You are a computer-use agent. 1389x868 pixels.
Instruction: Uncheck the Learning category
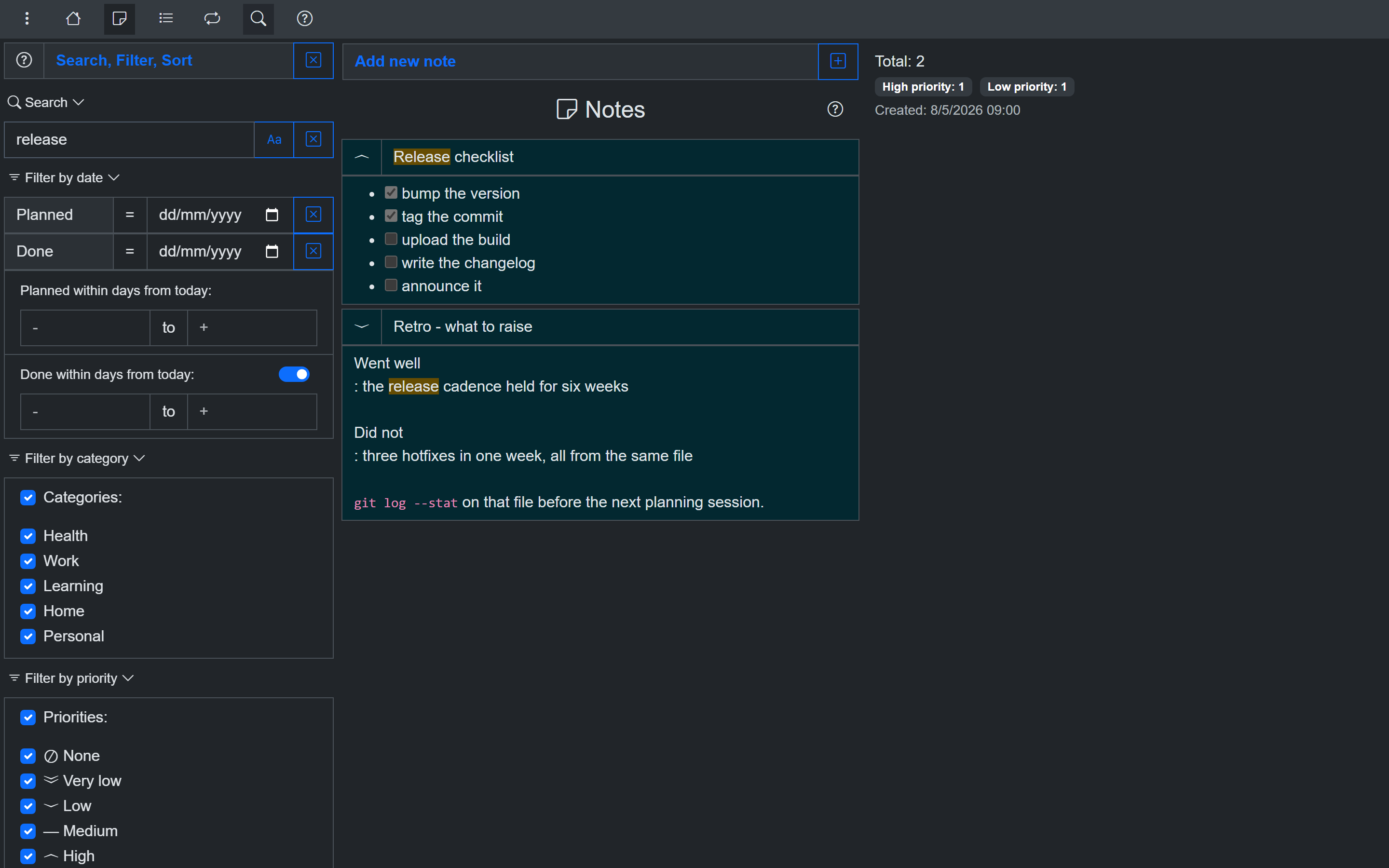pos(28,586)
